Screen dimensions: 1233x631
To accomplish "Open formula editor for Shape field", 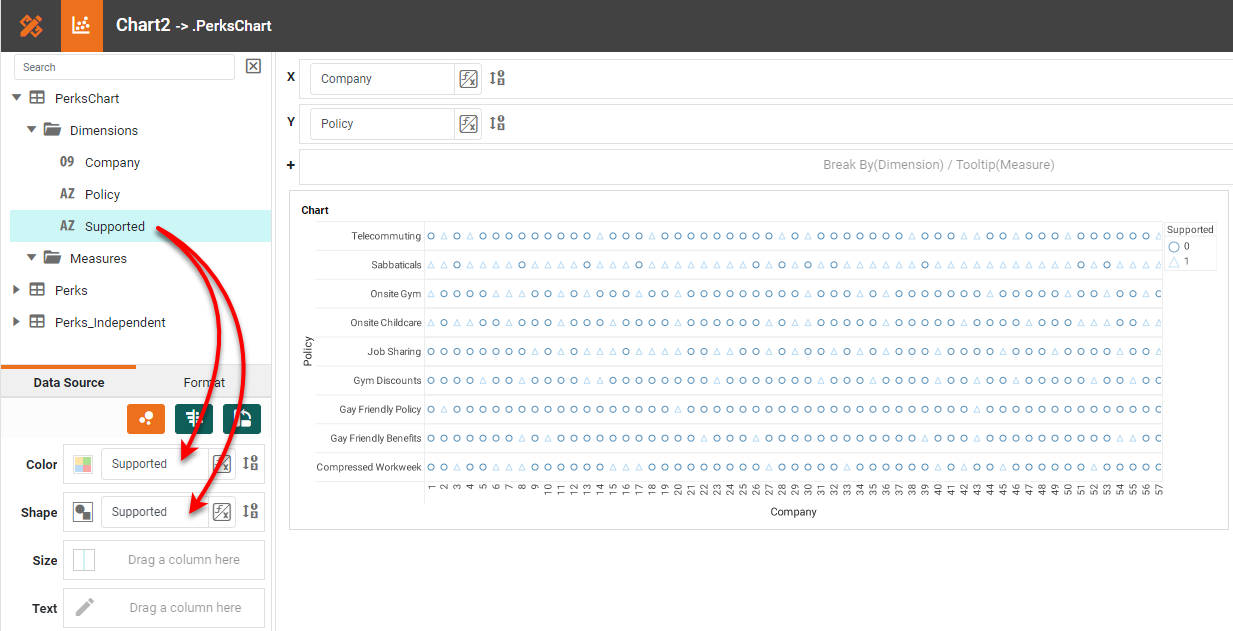I will click(222, 512).
